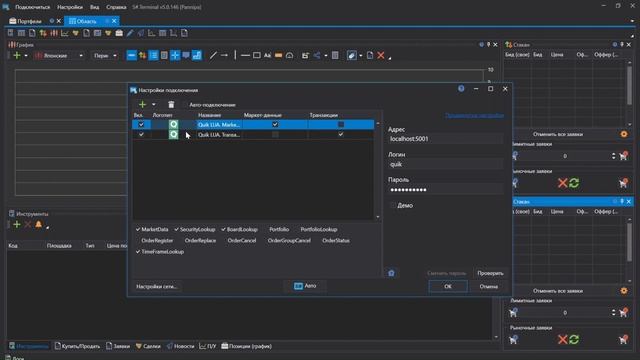Image resolution: width=640 pixels, height=360 pixels.
Task: Click the briefcase icon in the main toolbar
Action: pyautogui.click(x=119, y=33)
